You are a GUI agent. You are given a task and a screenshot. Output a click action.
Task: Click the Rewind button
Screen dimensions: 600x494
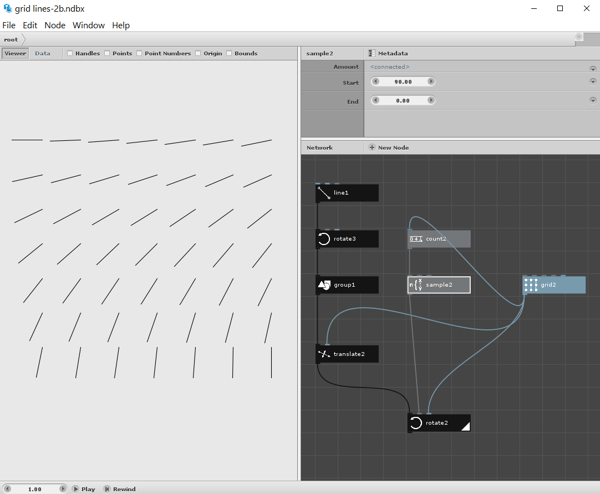pos(120,489)
